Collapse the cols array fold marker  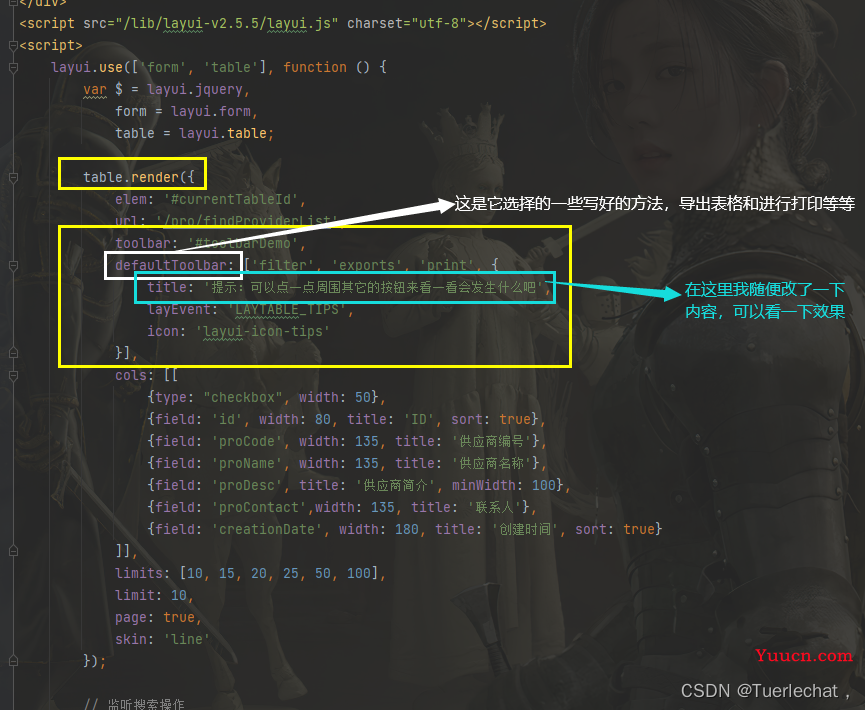[13, 376]
